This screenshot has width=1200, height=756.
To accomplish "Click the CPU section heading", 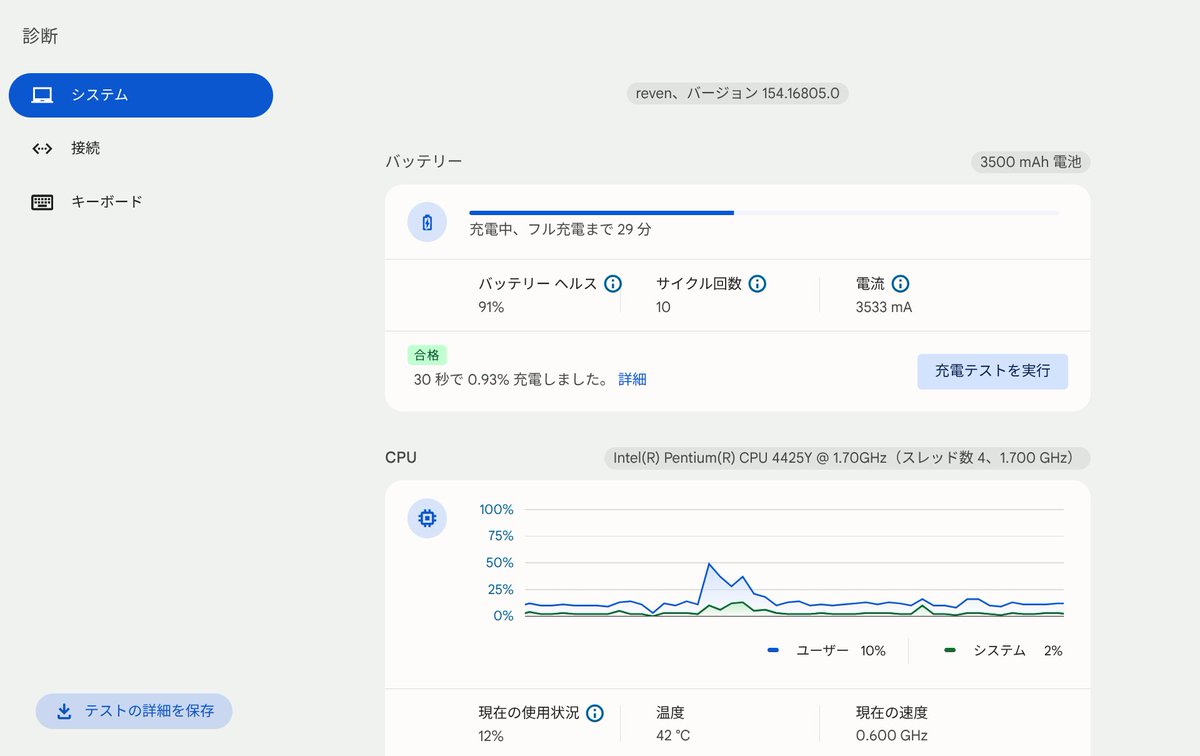I will (401, 458).
